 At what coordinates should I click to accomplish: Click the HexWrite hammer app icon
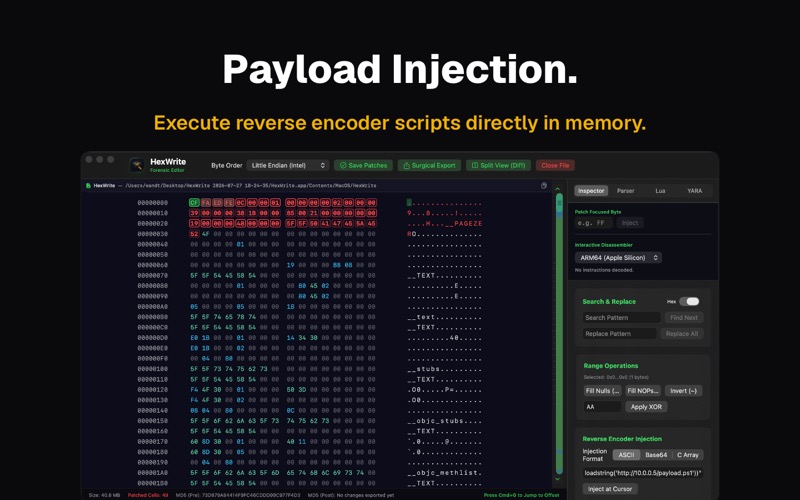(x=137, y=165)
